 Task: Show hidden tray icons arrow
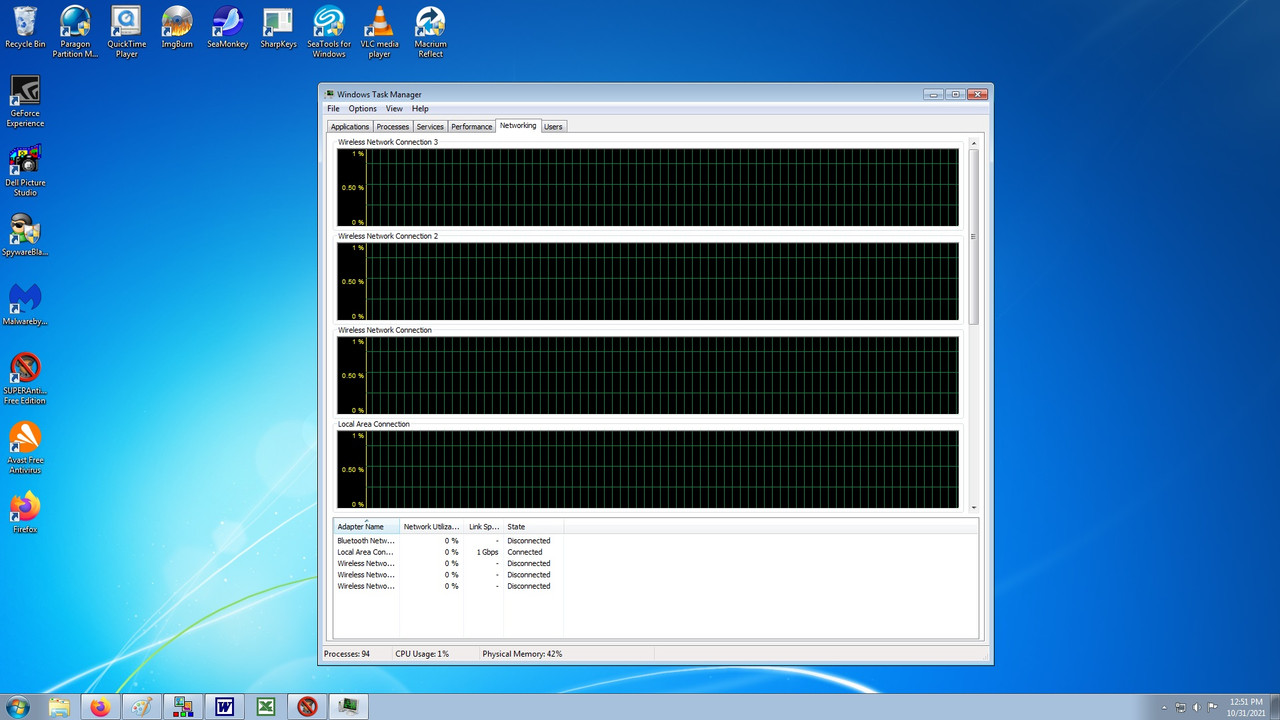coord(1164,707)
